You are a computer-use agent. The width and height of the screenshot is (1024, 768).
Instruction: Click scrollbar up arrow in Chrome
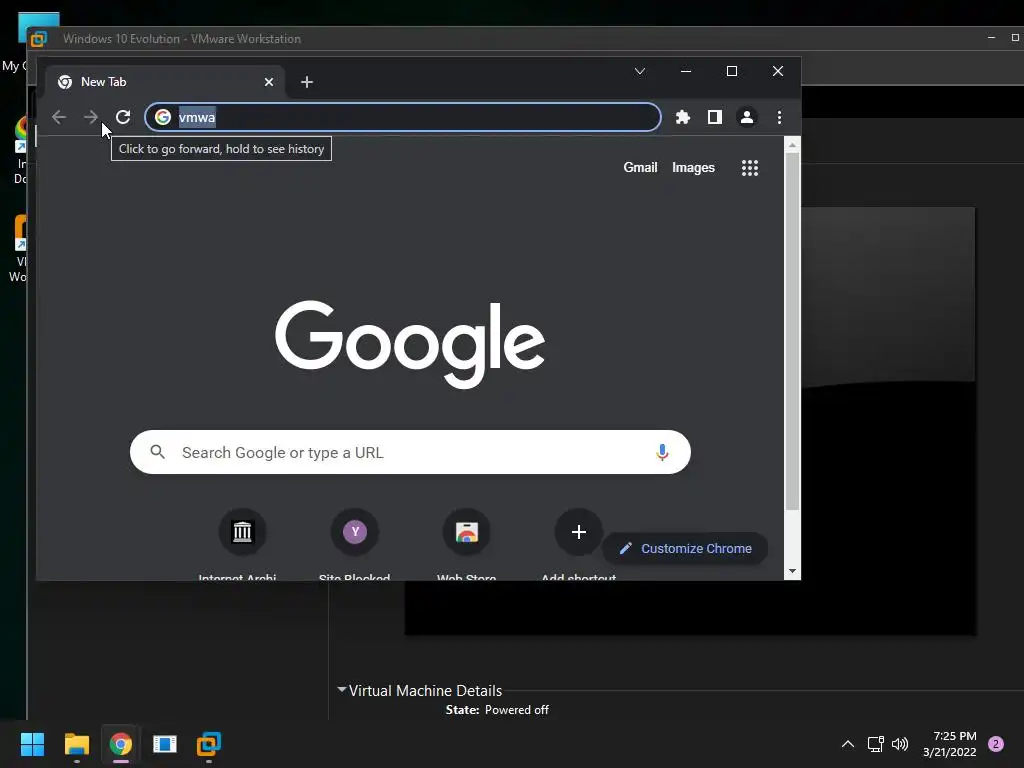(792, 145)
